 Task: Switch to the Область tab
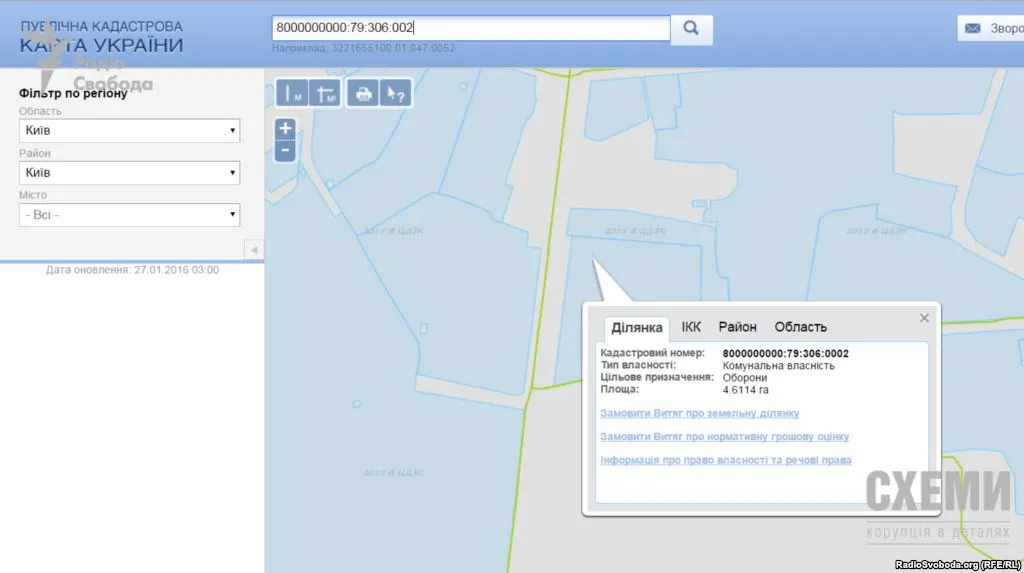pyautogui.click(x=801, y=327)
